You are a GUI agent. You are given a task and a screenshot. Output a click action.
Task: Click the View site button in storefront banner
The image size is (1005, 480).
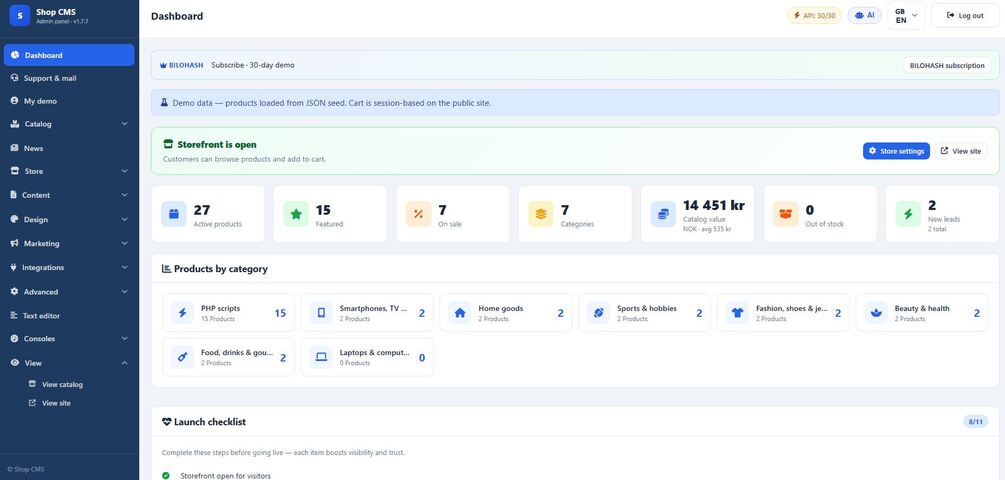point(961,151)
